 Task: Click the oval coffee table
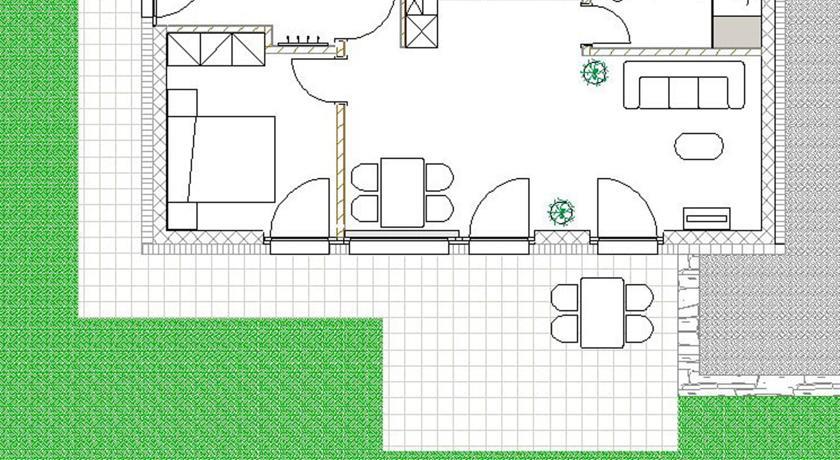point(698,146)
